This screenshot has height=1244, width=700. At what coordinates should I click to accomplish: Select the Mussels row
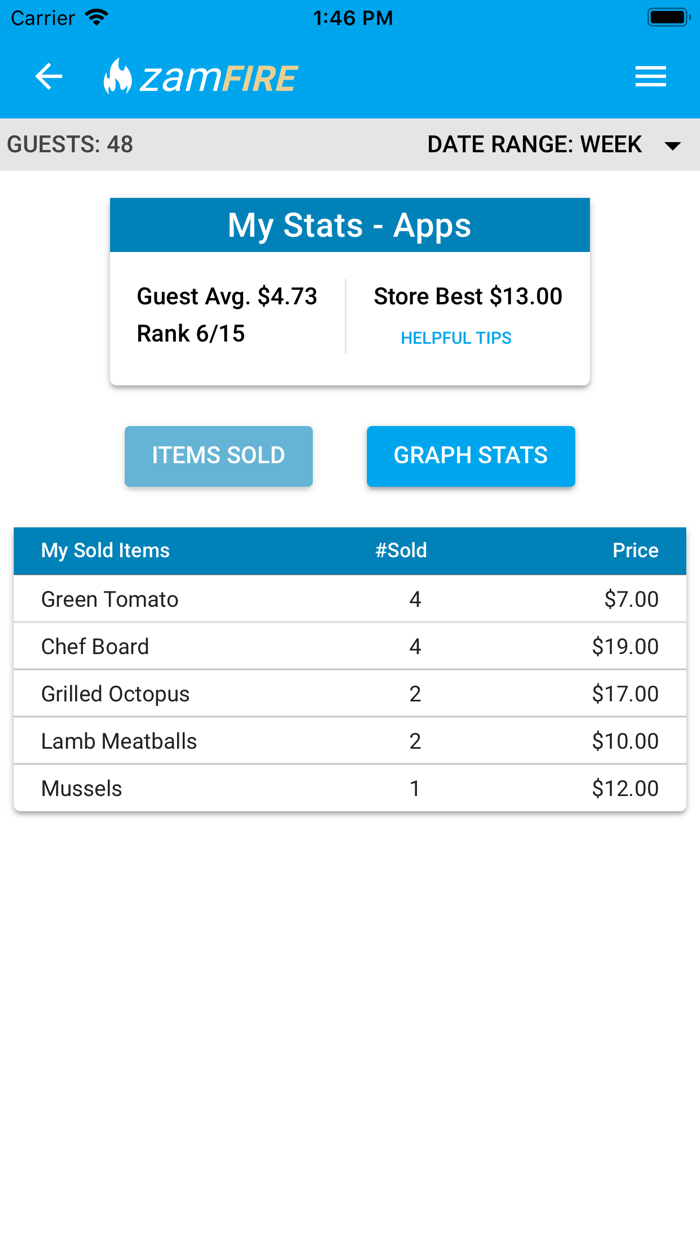point(349,788)
